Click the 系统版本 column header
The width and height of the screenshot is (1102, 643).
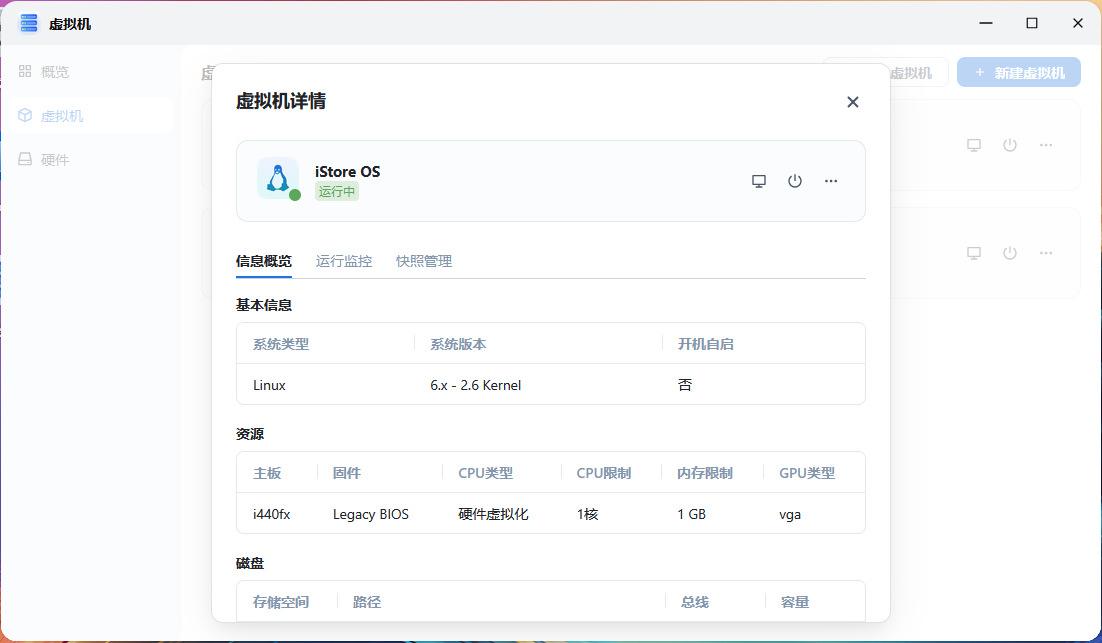[458, 344]
